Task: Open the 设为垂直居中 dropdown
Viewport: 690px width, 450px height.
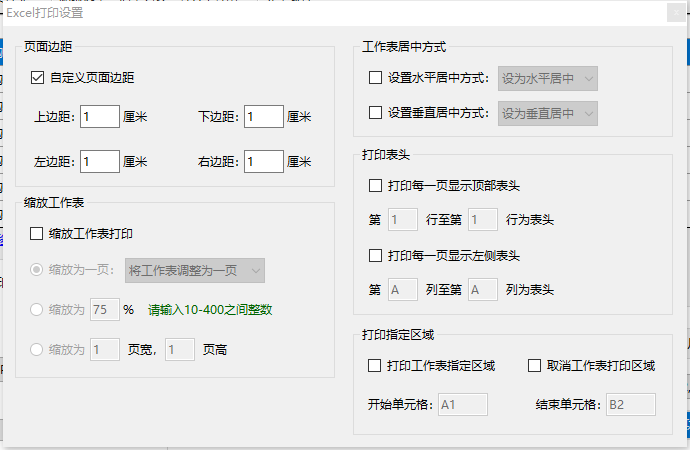Action: pyautogui.click(x=548, y=113)
